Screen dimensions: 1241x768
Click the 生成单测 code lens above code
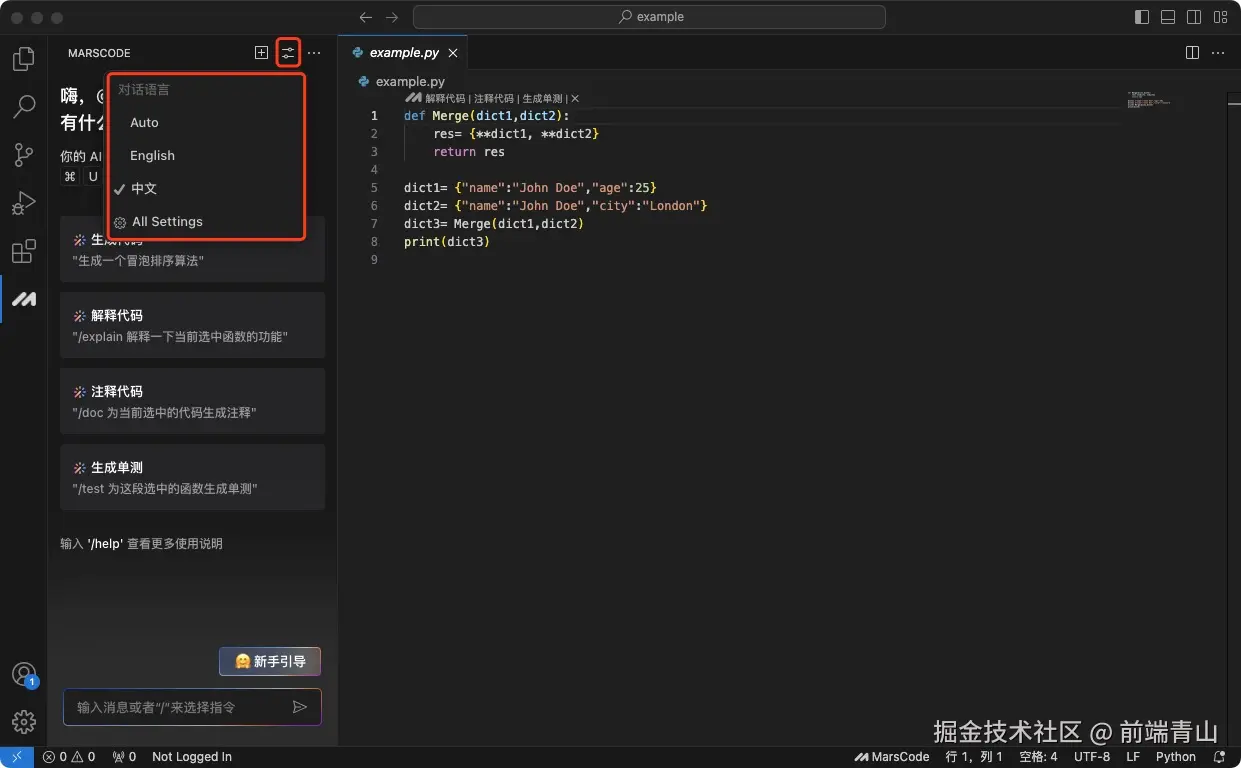tap(542, 98)
